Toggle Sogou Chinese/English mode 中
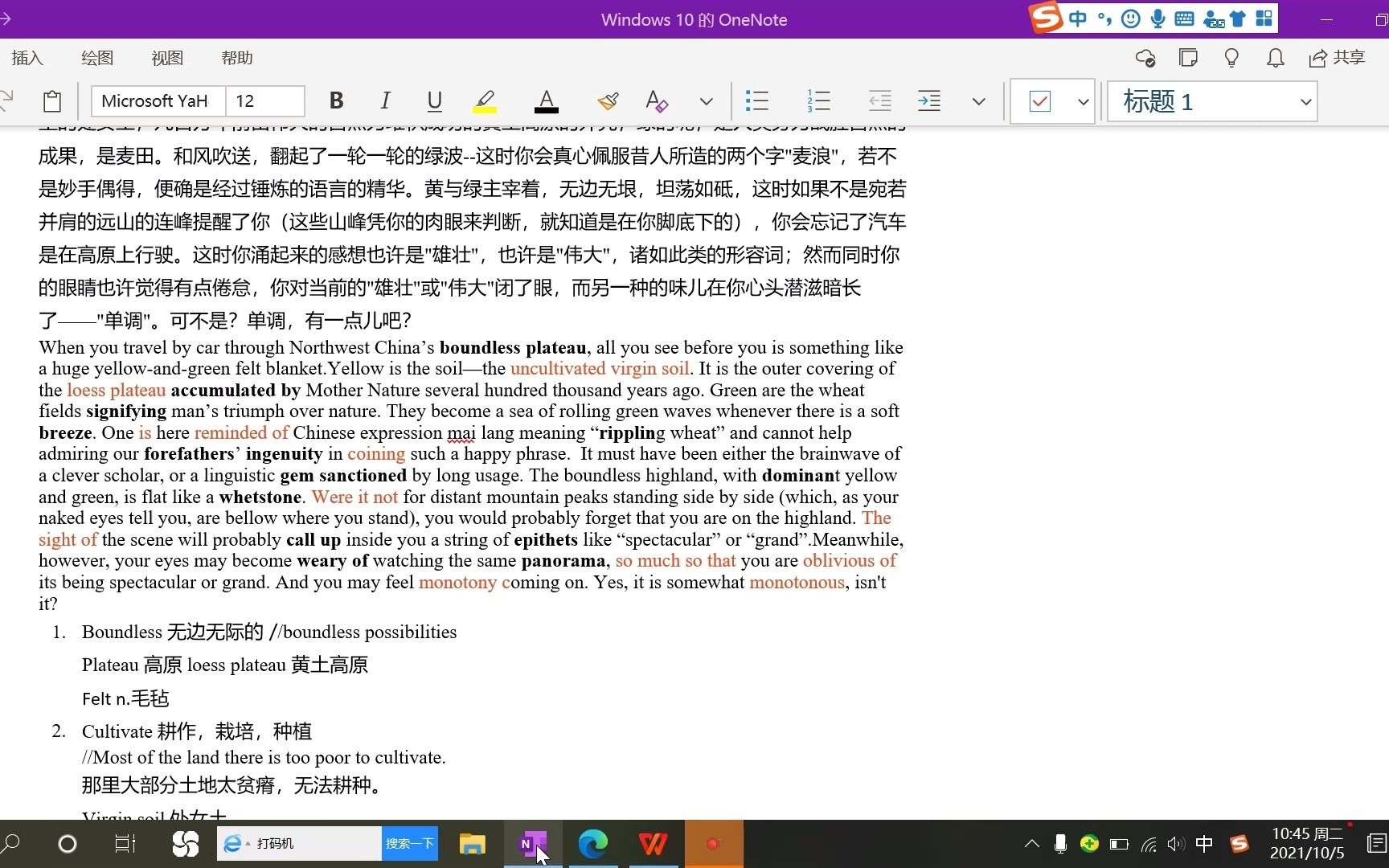Image resolution: width=1389 pixels, height=868 pixels. point(1078,18)
